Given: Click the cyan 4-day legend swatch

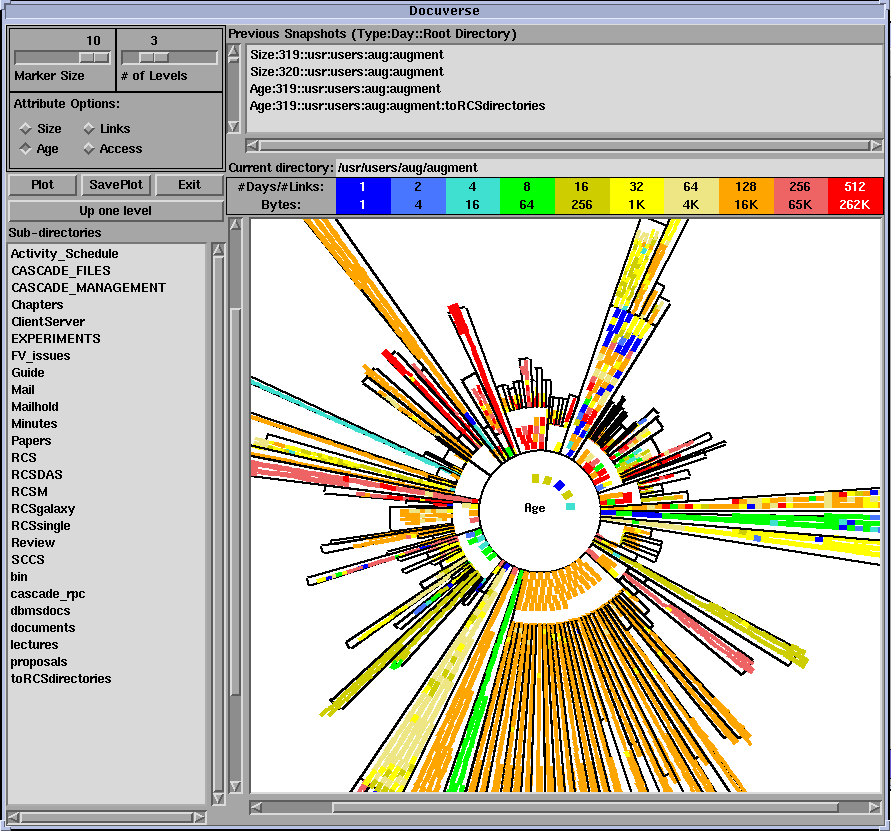Looking at the screenshot, I should point(473,196).
